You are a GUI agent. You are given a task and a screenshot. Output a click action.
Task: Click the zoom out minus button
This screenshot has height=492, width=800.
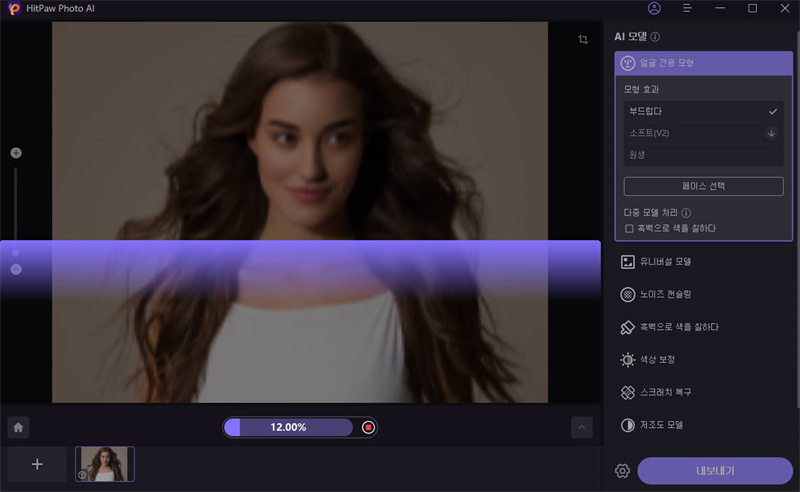(x=16, y=269)
